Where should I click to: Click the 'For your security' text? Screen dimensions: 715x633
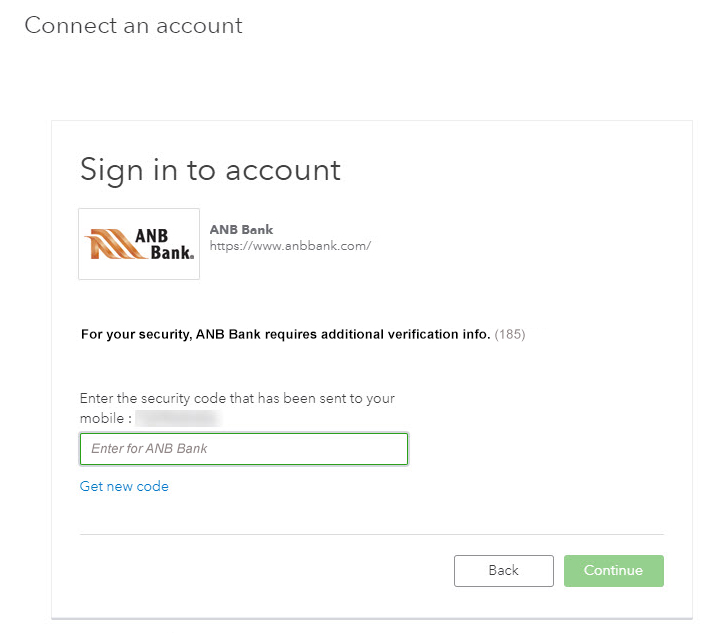tap(134, 334)
